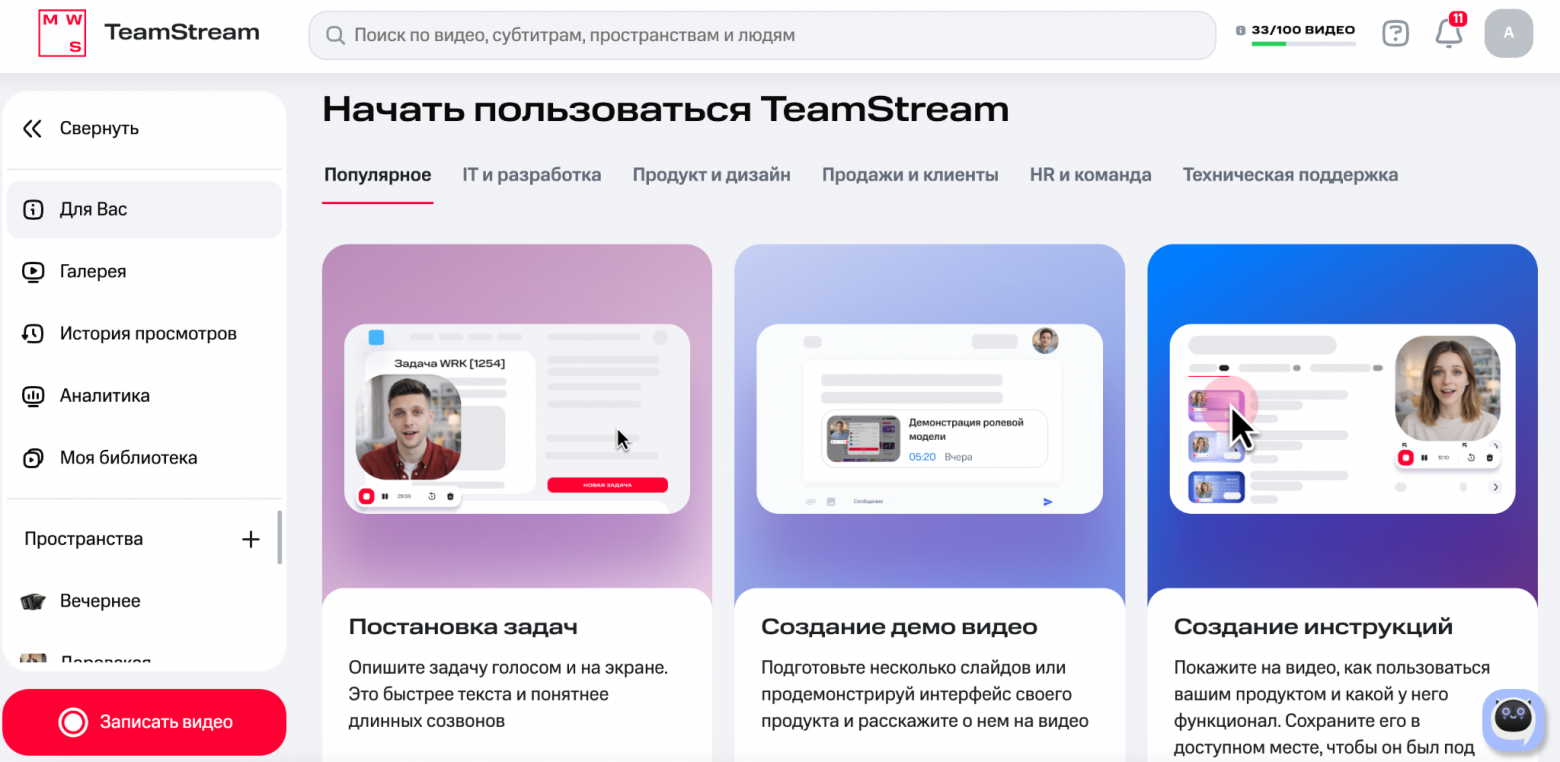Click the info icon beside 33/100 видео

pos(1241,30)
